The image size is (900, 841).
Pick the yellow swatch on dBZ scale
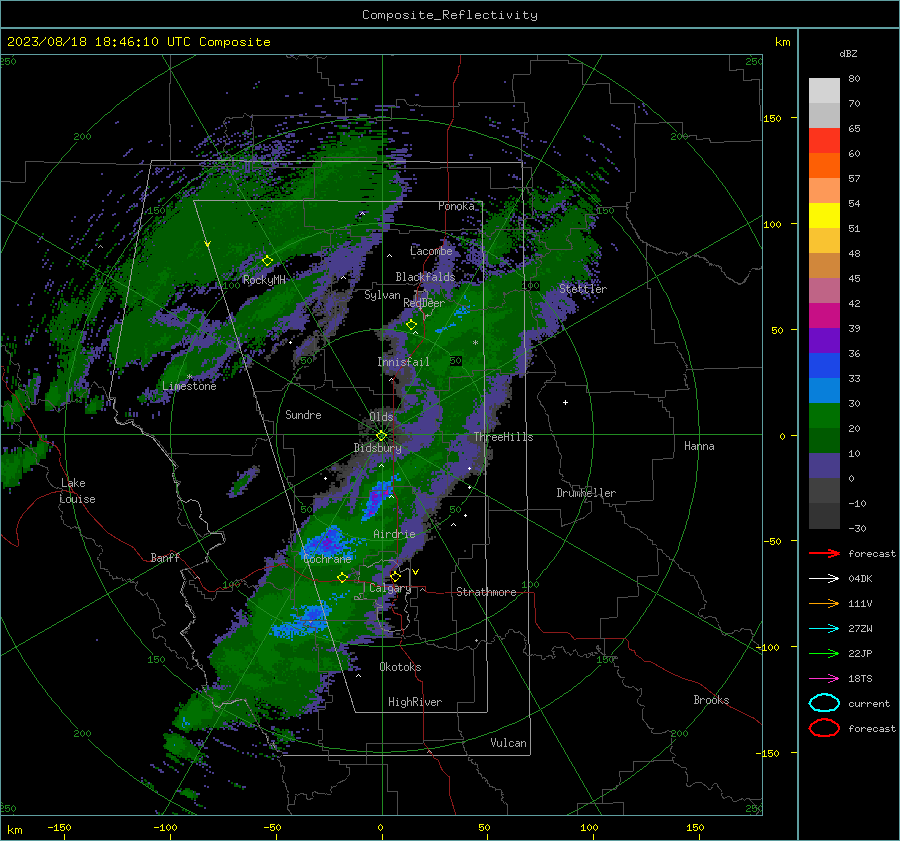(824, 215)
